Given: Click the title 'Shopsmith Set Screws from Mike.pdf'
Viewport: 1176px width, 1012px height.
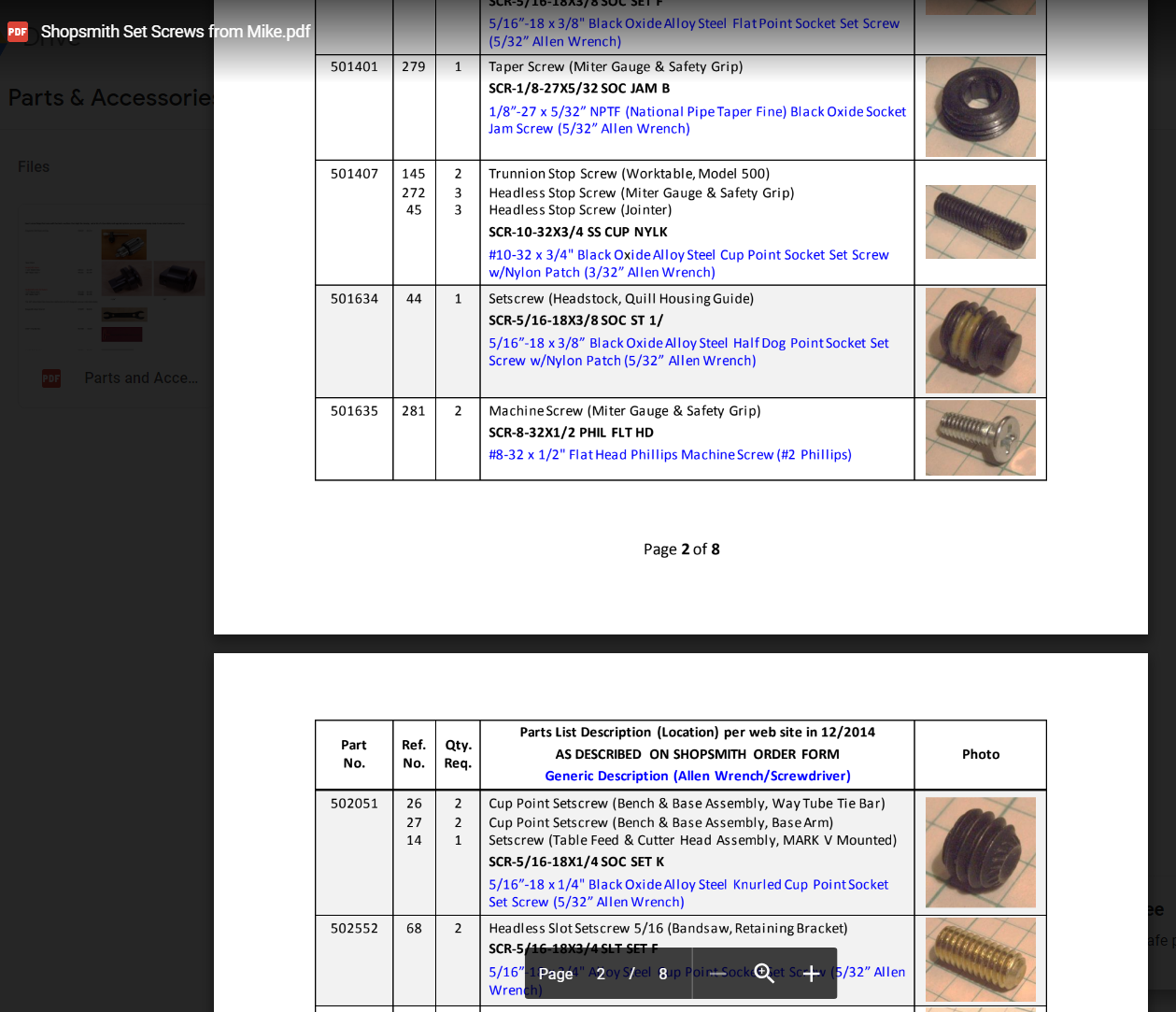Looking at the screenshot, I should coord(176,32).
